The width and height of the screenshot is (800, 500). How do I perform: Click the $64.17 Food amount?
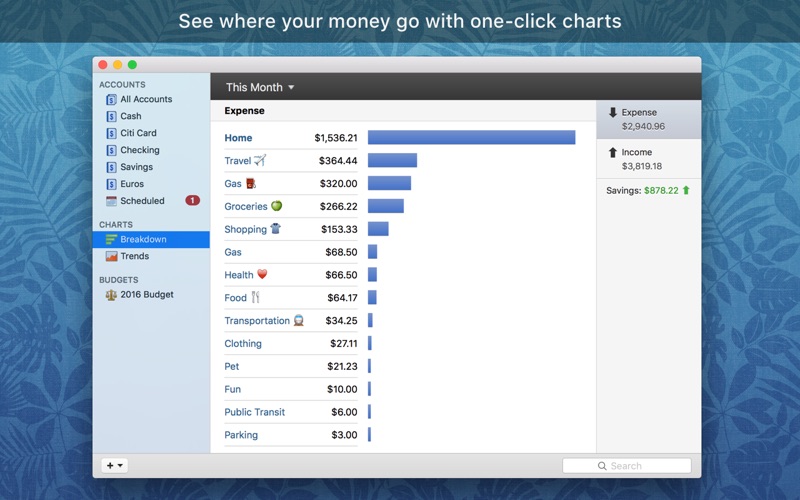[x=342, y=298]
